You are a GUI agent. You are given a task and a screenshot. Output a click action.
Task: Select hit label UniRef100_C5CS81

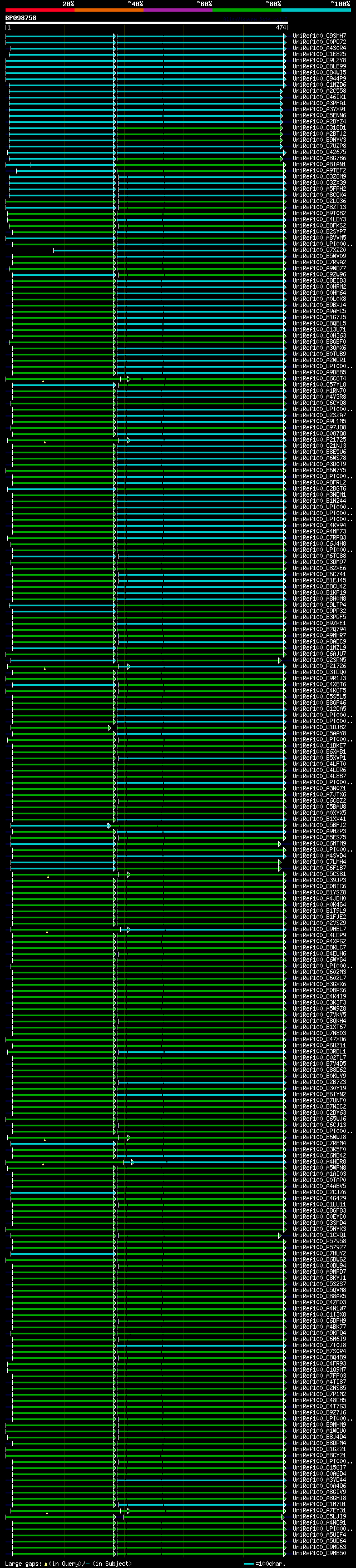pos(319,874)
